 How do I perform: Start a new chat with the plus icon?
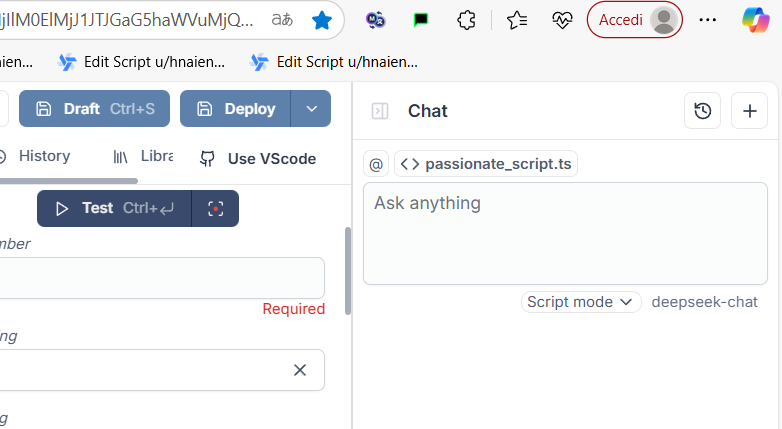[749, 111]
